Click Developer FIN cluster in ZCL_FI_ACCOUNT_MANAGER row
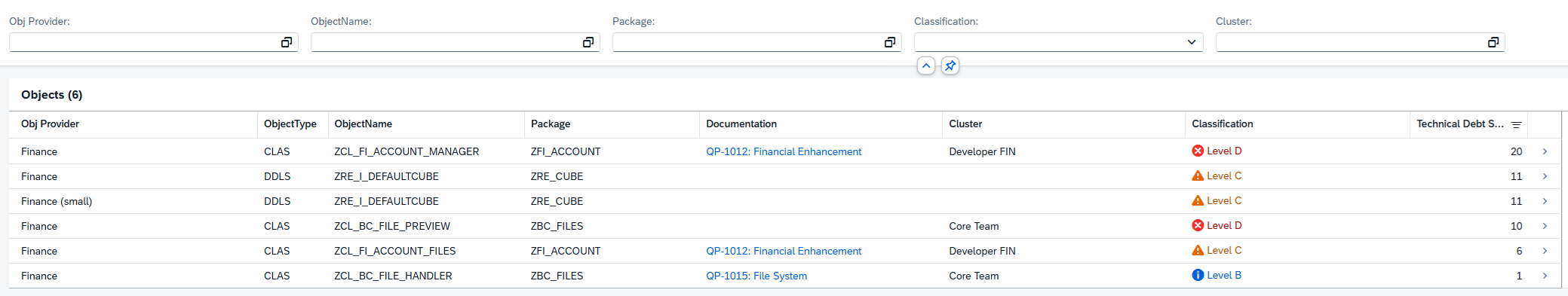This screenshot has height=296, width=1568. tap(982, 151)
